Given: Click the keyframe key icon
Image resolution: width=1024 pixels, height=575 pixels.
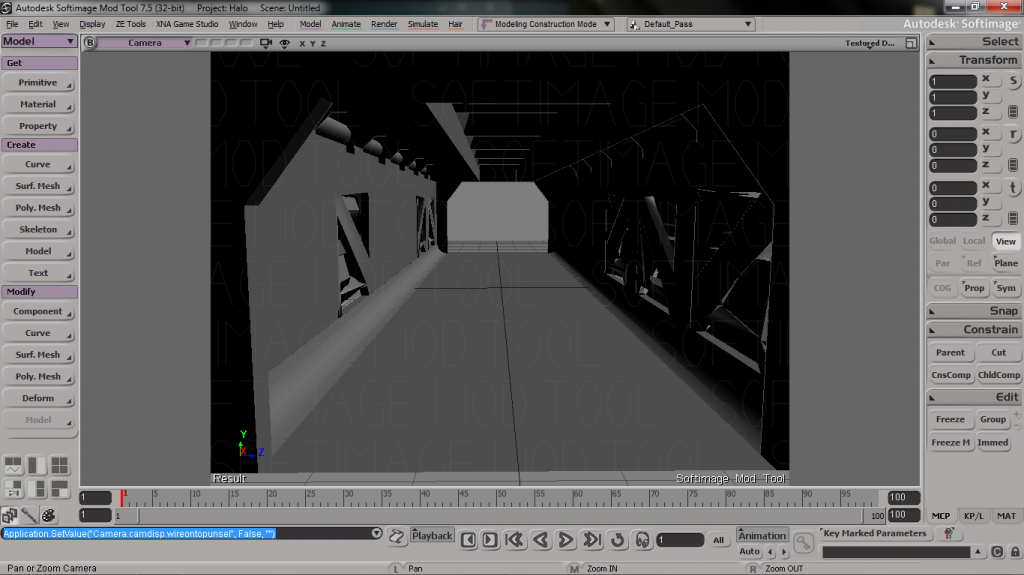Looking at the screenshot, I should 803,542.
